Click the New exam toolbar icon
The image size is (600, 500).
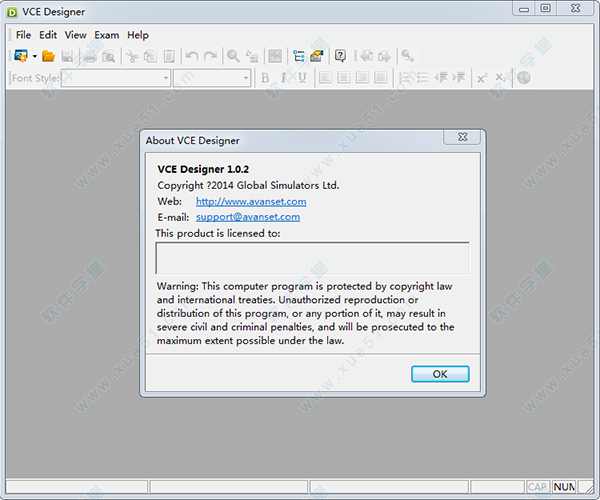tap(21, 56)
